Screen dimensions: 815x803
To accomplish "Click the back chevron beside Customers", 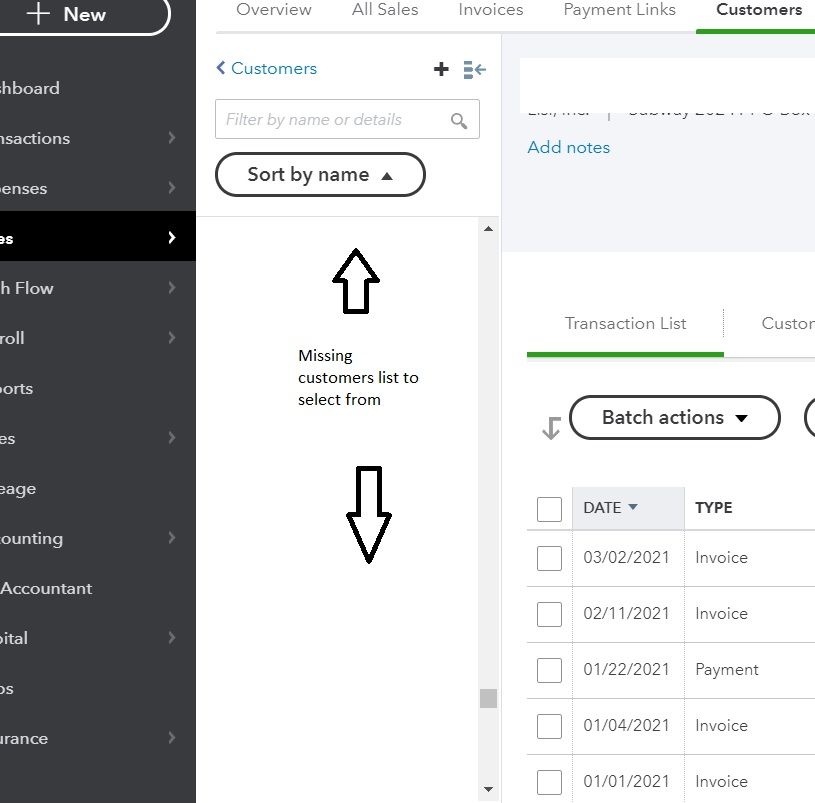I will click(x=221, y=68).
